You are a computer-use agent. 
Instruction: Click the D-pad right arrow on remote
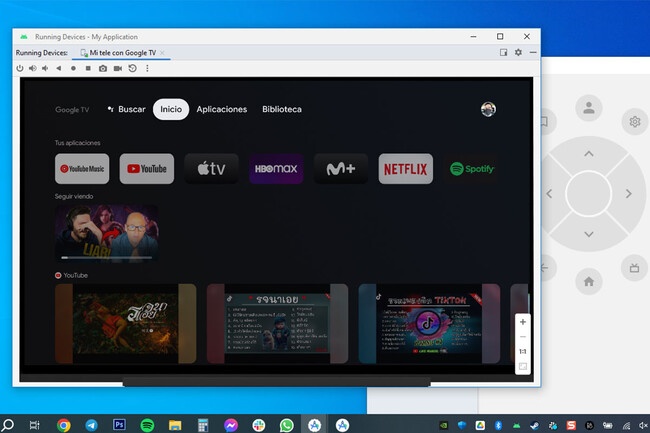coord(628,194)
